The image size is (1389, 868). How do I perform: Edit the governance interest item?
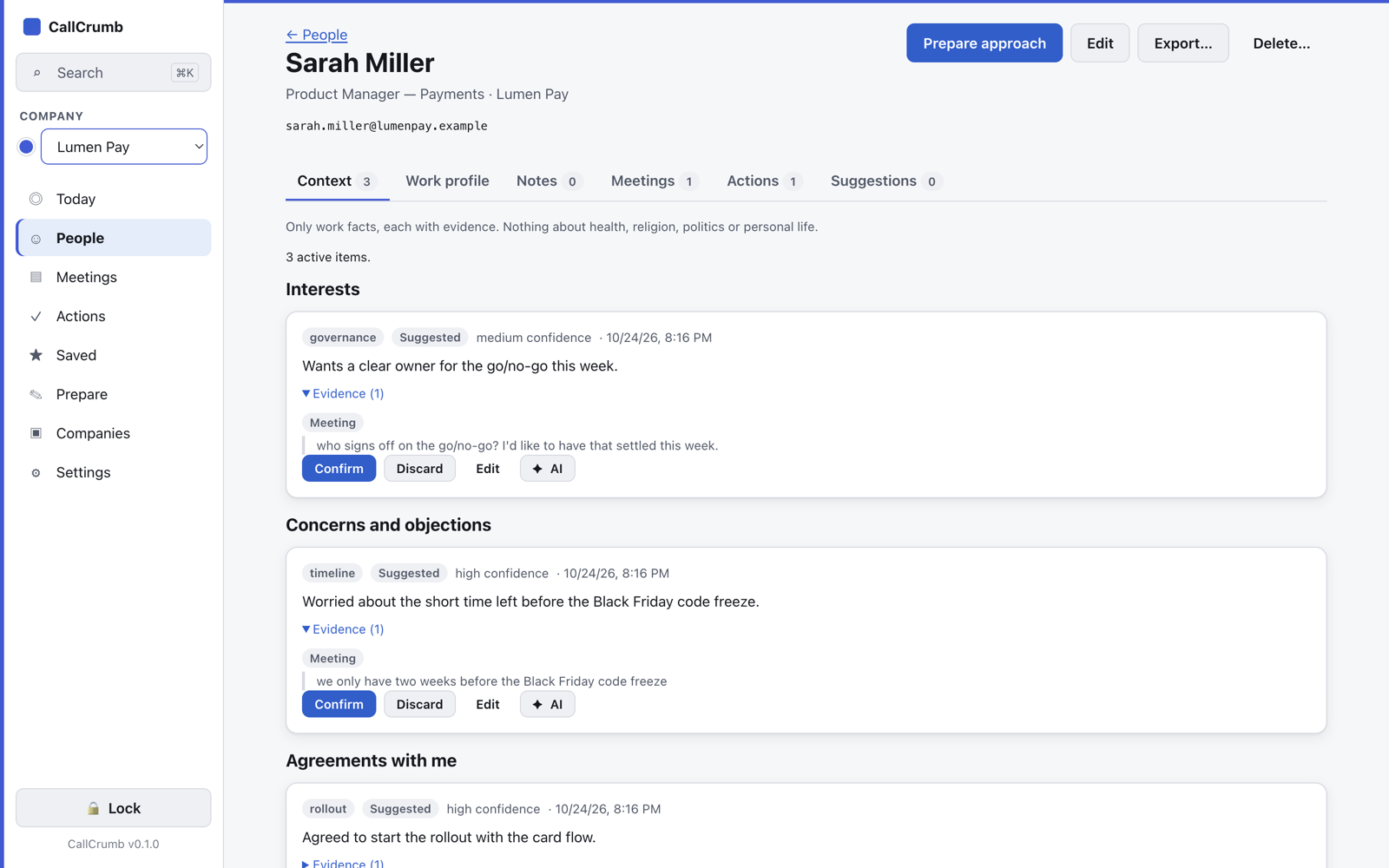[488, 469]
